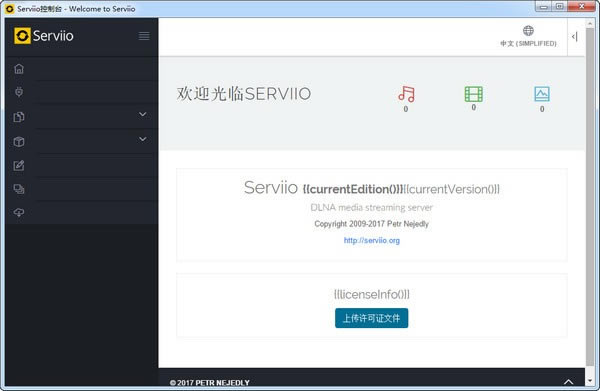This screenshot has height=391, width=600.
Task: Click the vertical scrollbar thumb
Action: 590,197
